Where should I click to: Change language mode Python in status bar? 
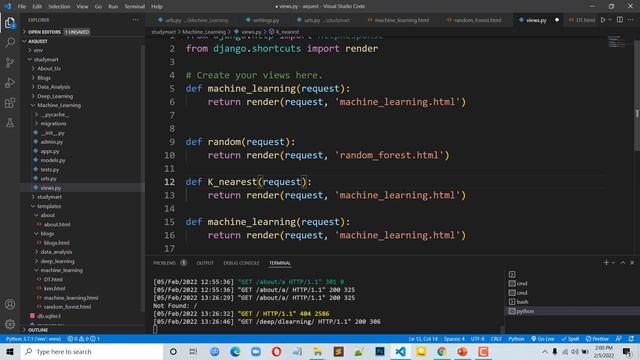(x=516, y=339)
